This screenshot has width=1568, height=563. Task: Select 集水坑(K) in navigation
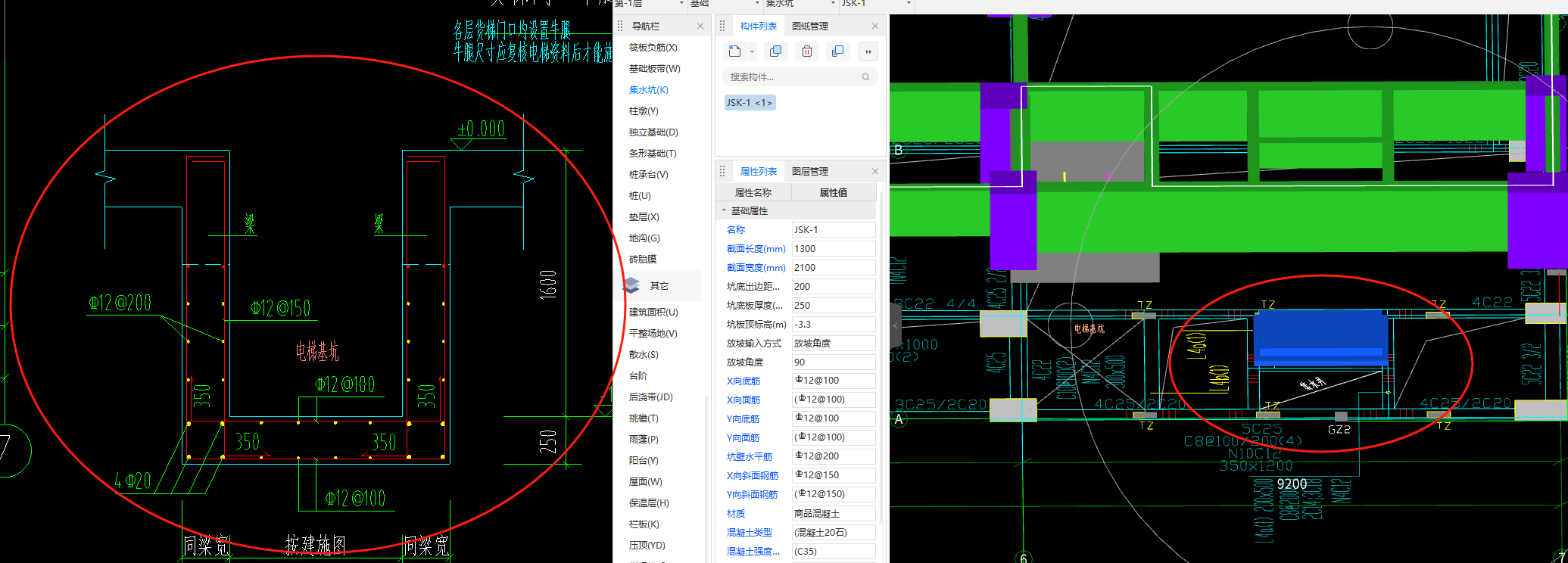click(x=648, y=89)
